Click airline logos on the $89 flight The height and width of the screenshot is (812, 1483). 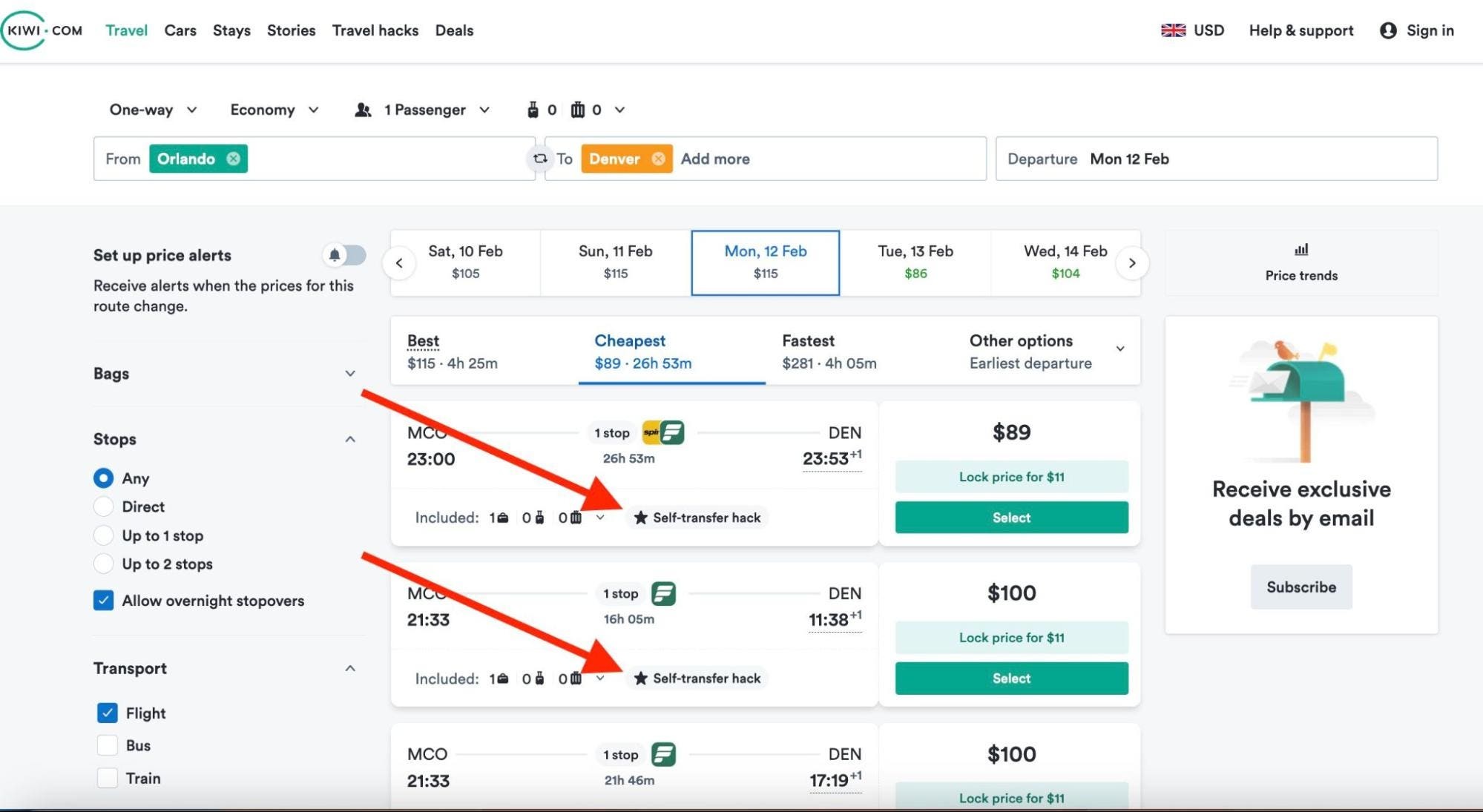pyautogui.click(x=663, y=432)
